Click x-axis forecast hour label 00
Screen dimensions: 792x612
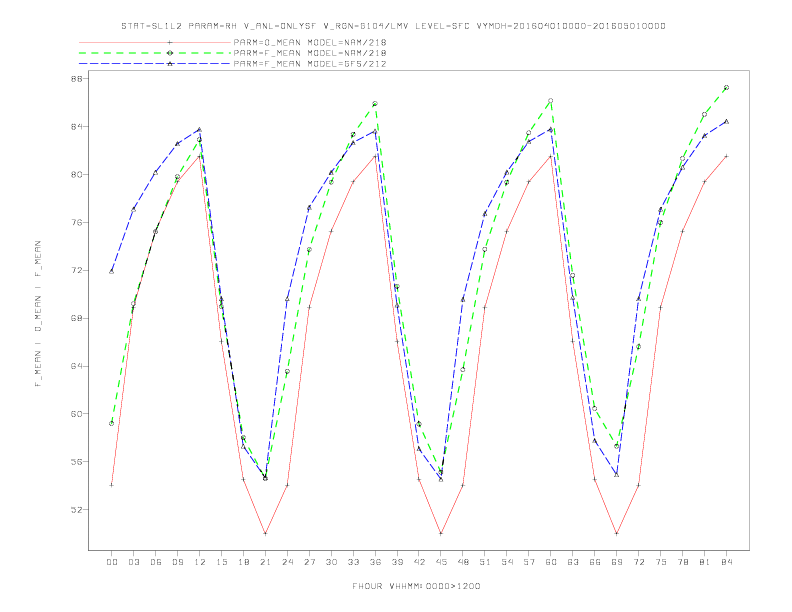112,562
